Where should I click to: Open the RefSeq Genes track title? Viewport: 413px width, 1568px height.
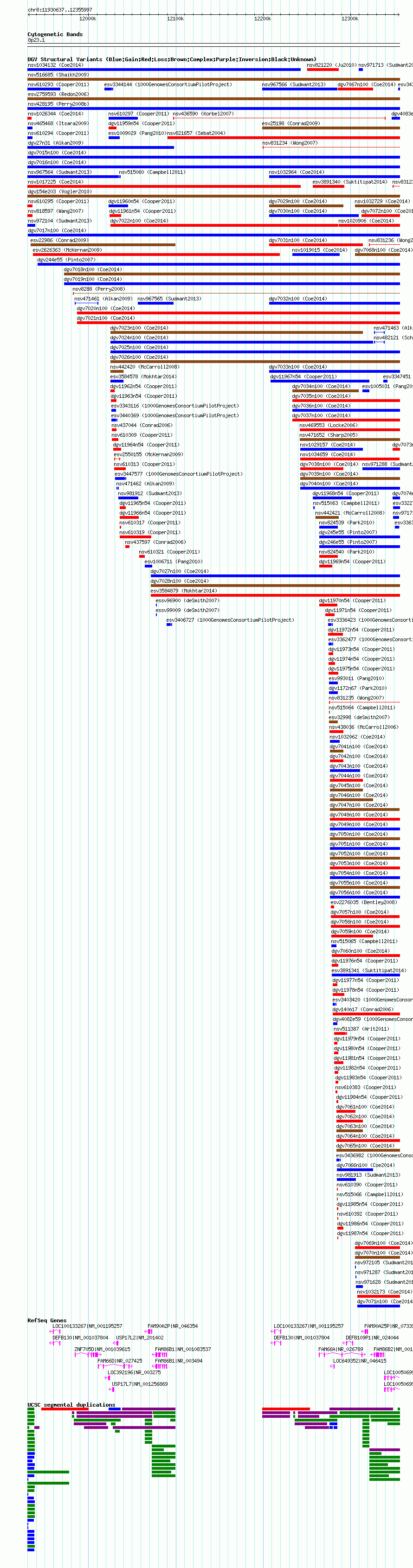tap(47, 1320)
